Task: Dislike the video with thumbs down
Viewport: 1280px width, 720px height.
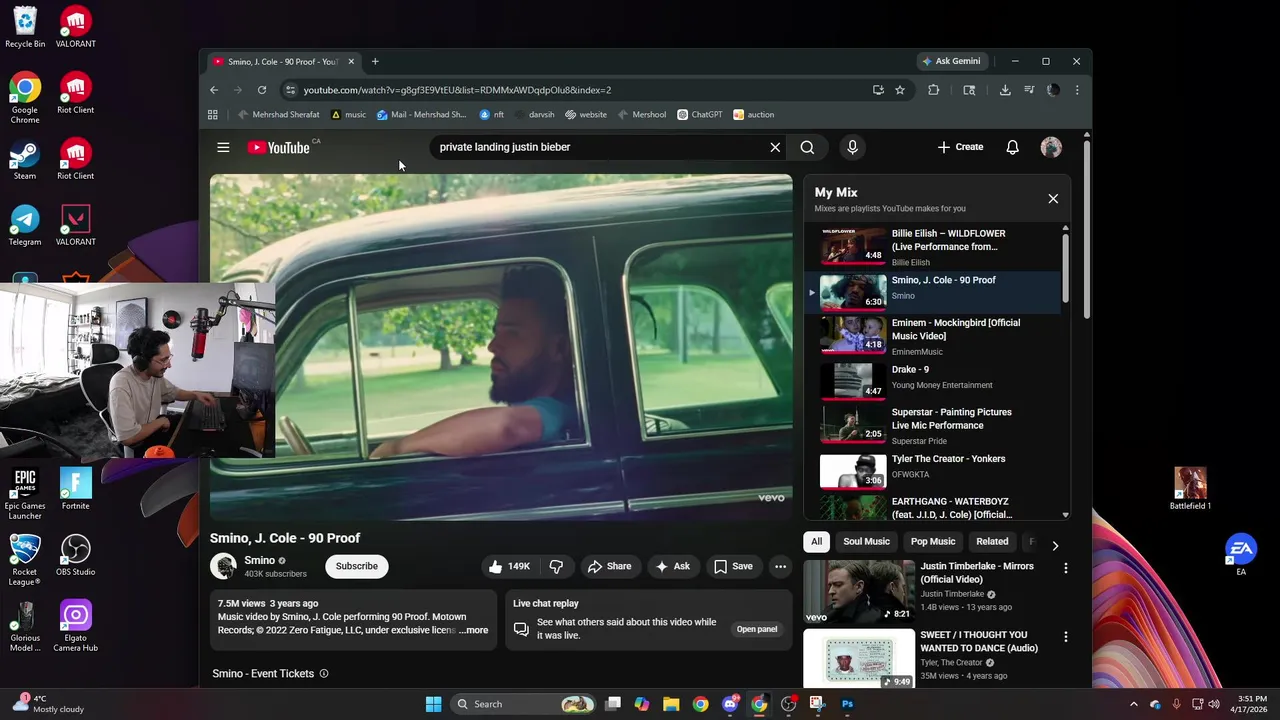Action: (556, 566)
